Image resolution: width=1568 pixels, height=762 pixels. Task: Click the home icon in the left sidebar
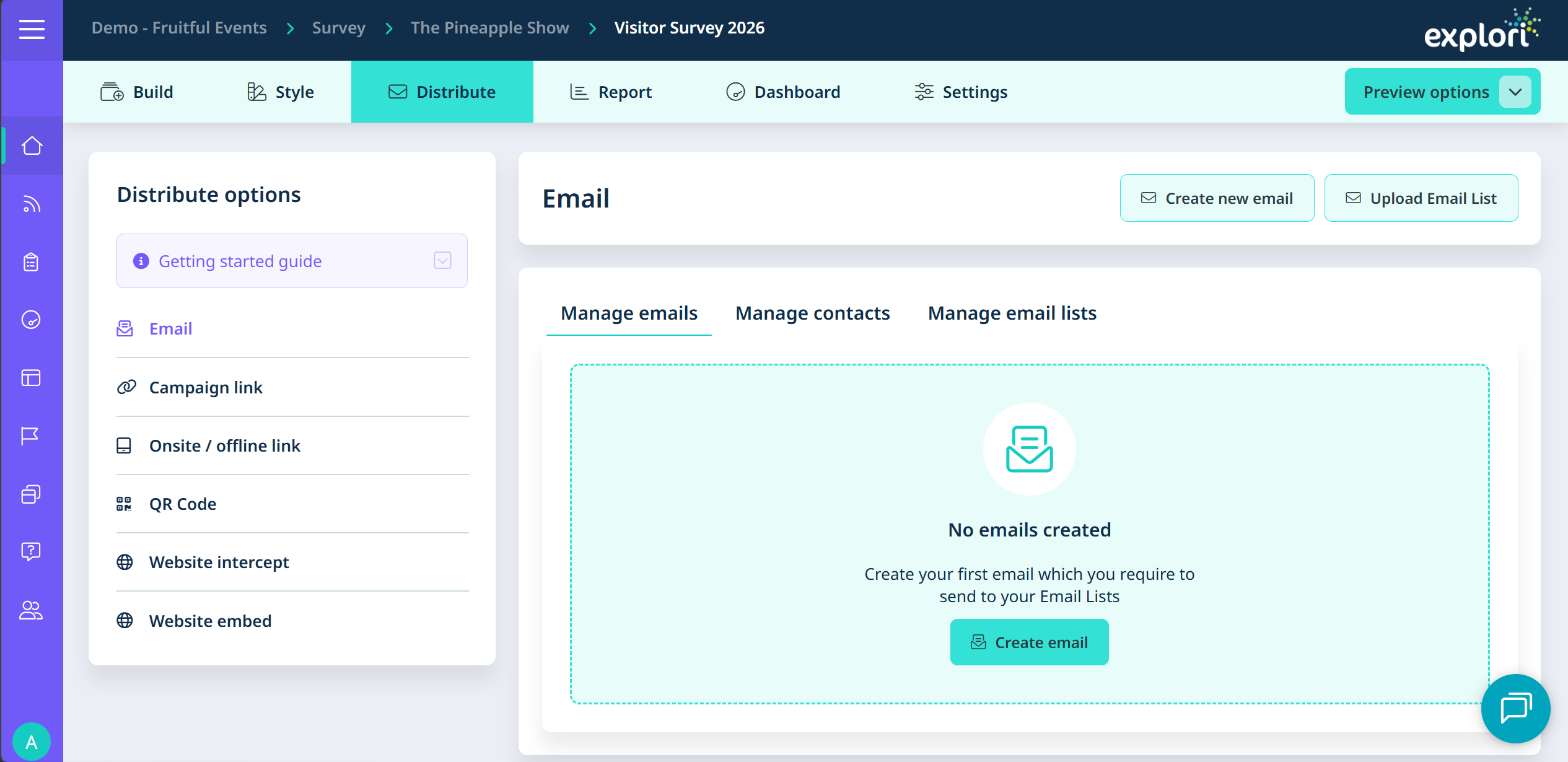tap(32, 146)
